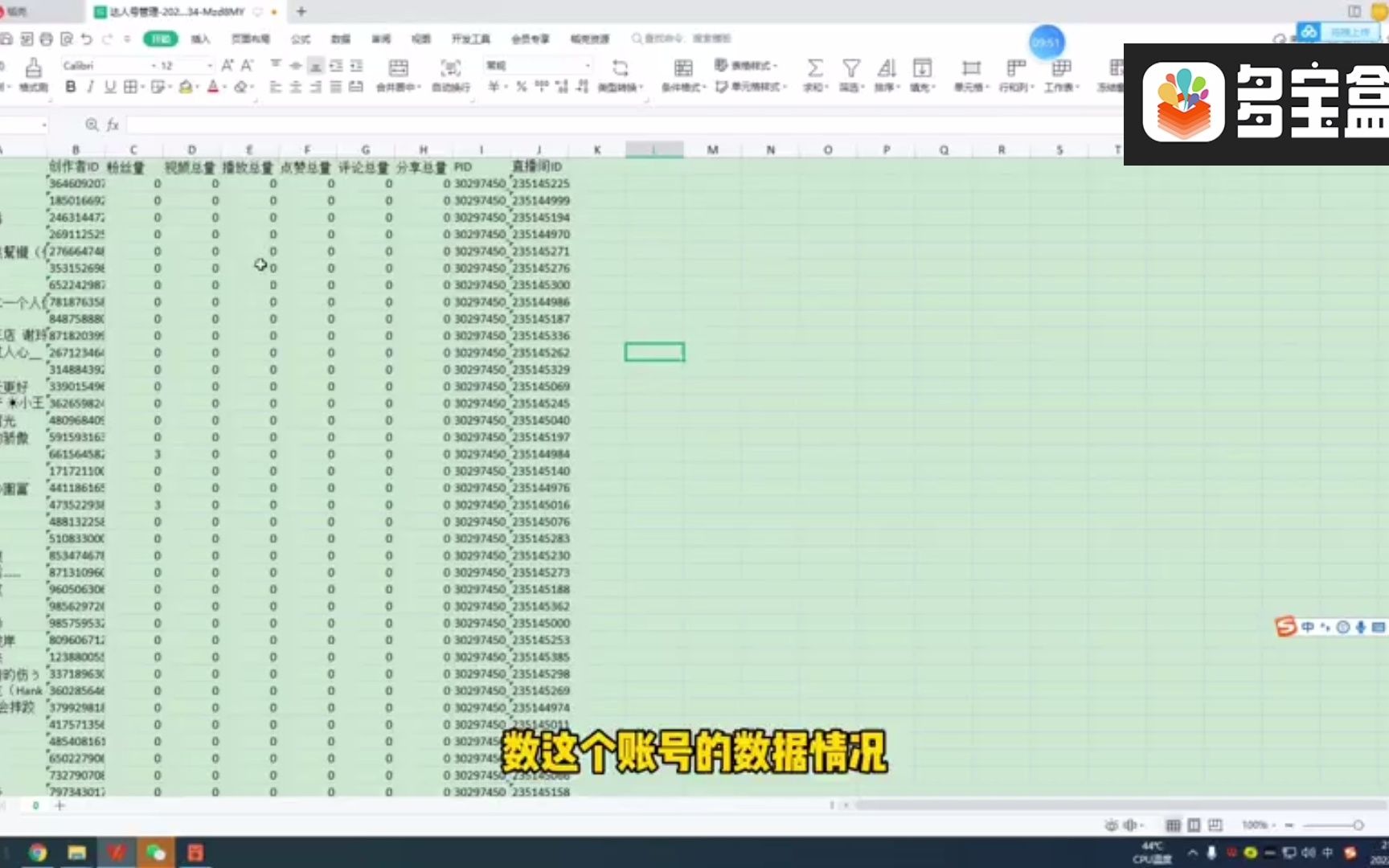Viewport: 1389px width, 868px height.
Task: Click the type conversion icon
Action: pos(620,68)
